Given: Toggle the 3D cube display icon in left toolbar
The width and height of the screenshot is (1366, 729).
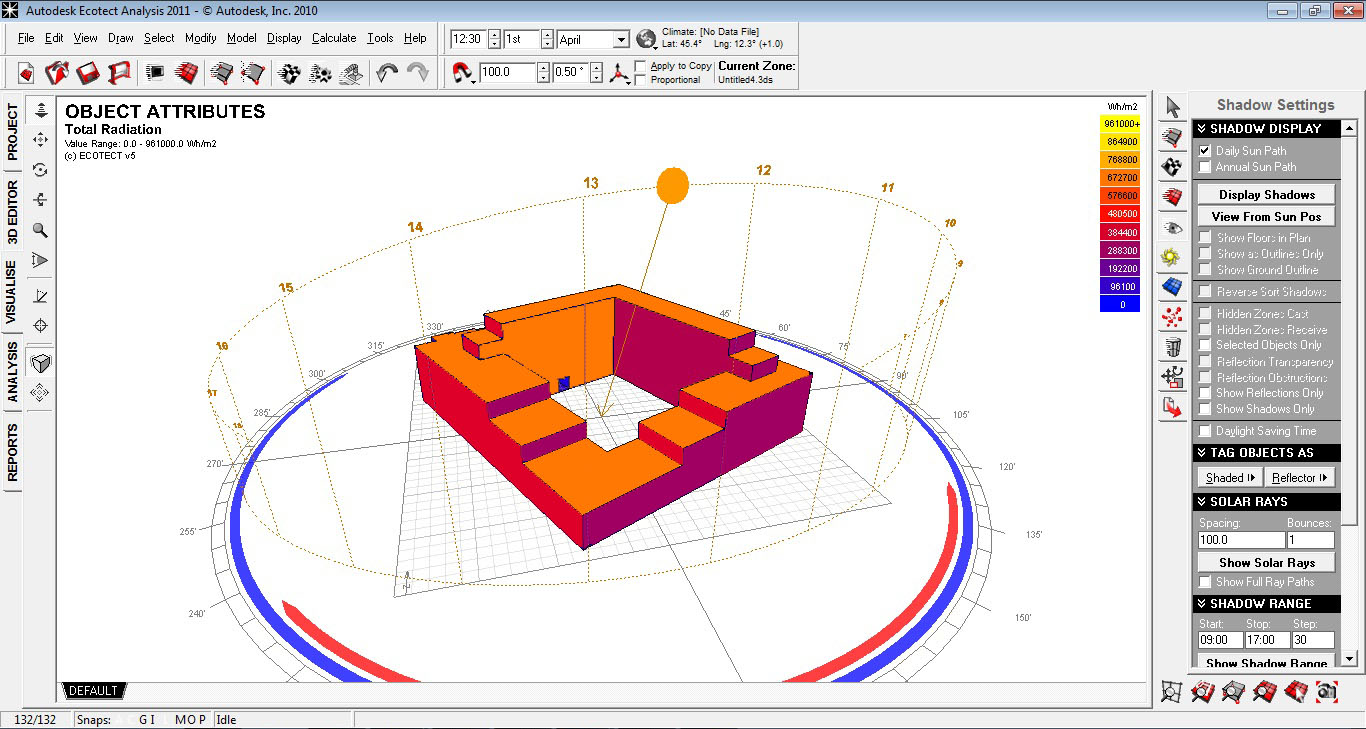Looking at the screenshot, I should pyautogui.click(x=41, y=362).
